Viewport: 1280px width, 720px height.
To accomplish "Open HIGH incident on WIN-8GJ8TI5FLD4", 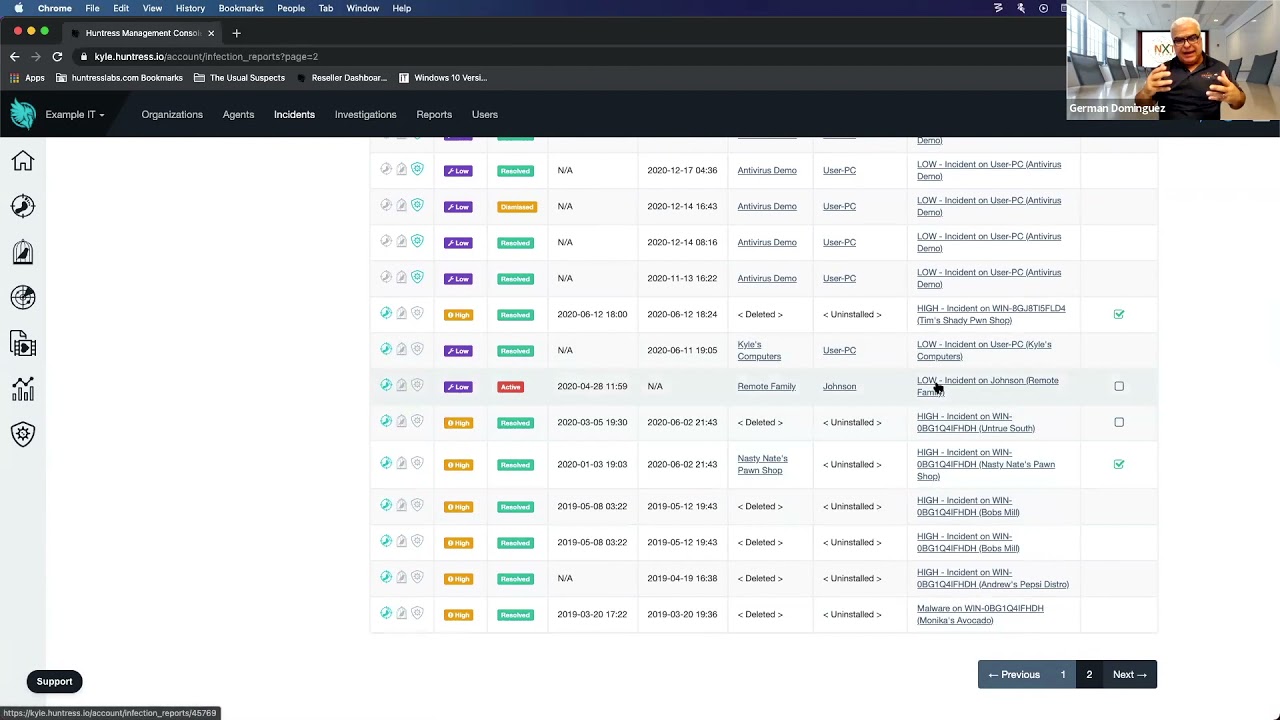I will point(991,314).
